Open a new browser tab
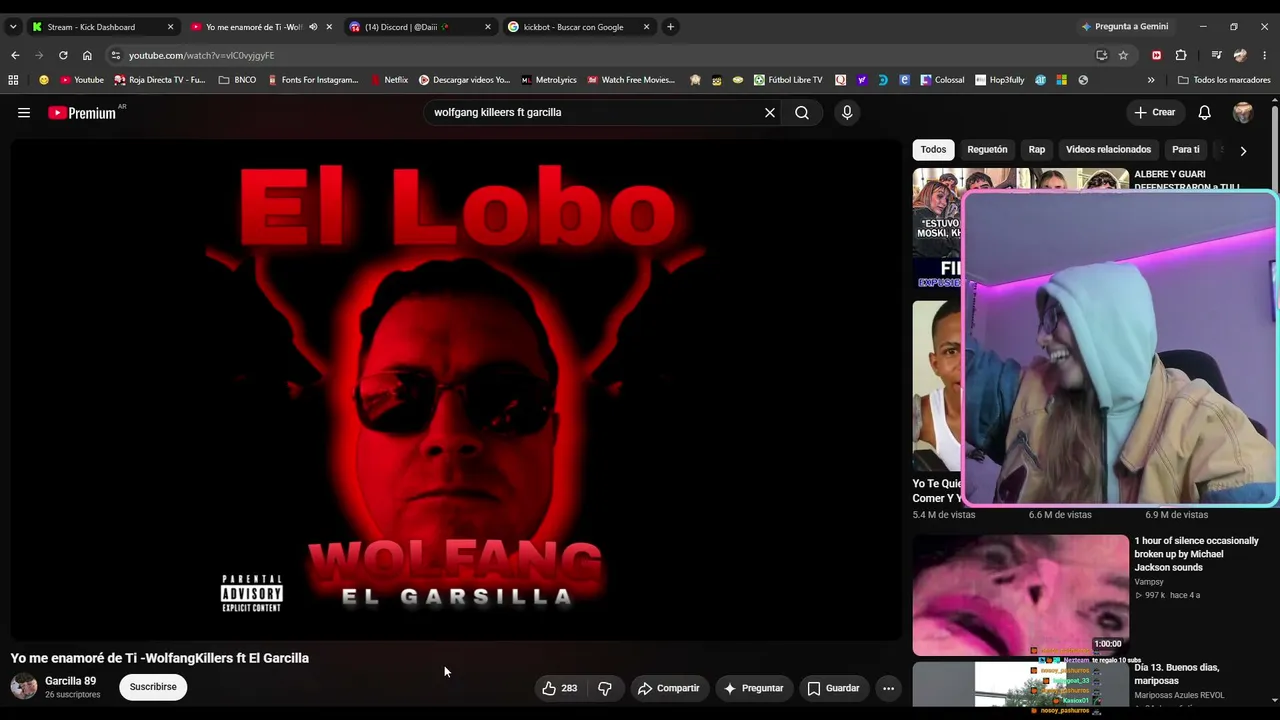This screenshot has width=1280, height=720. coord(670,27)
